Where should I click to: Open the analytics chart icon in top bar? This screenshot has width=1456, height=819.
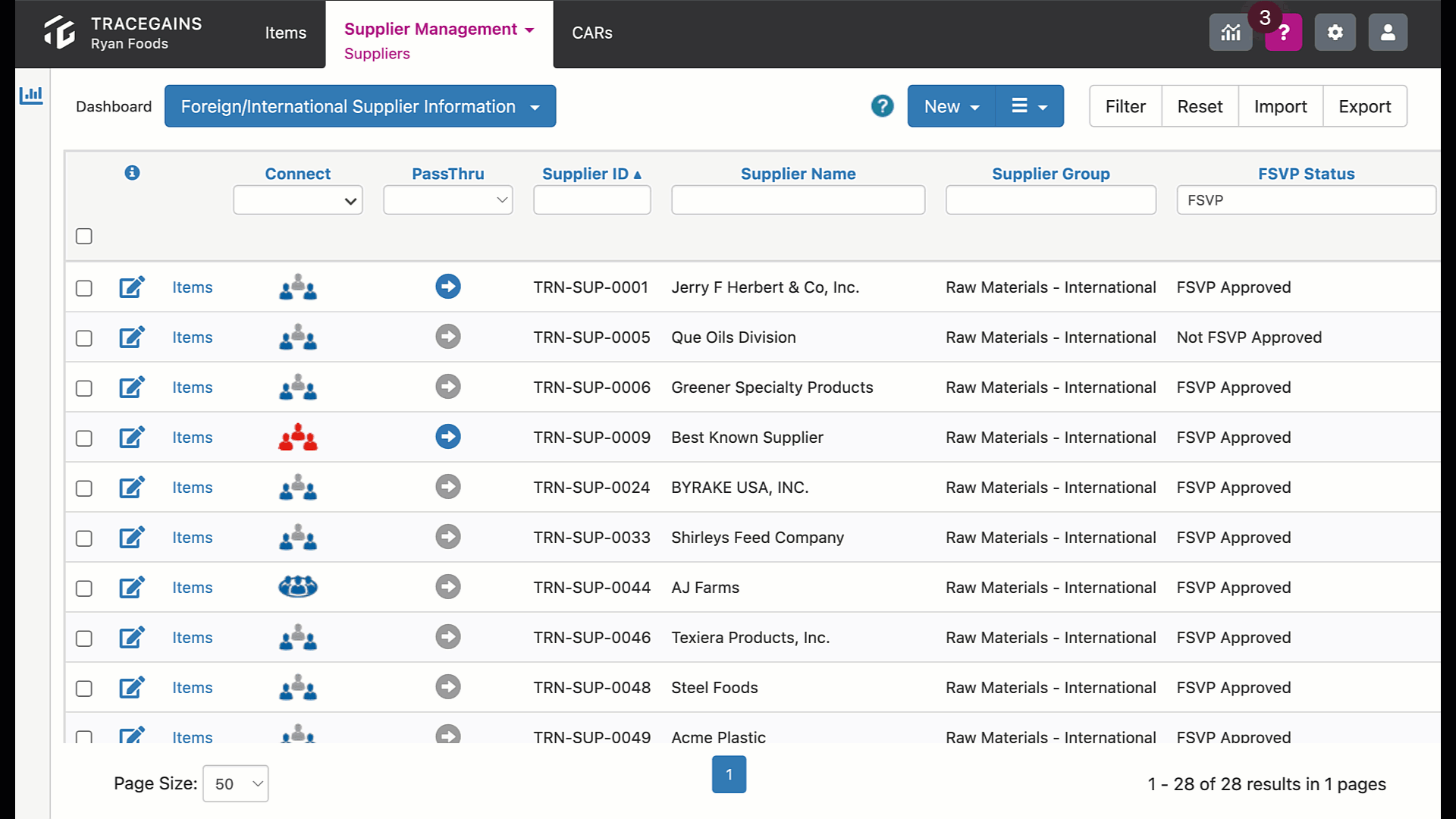[x=1230, y=33]
